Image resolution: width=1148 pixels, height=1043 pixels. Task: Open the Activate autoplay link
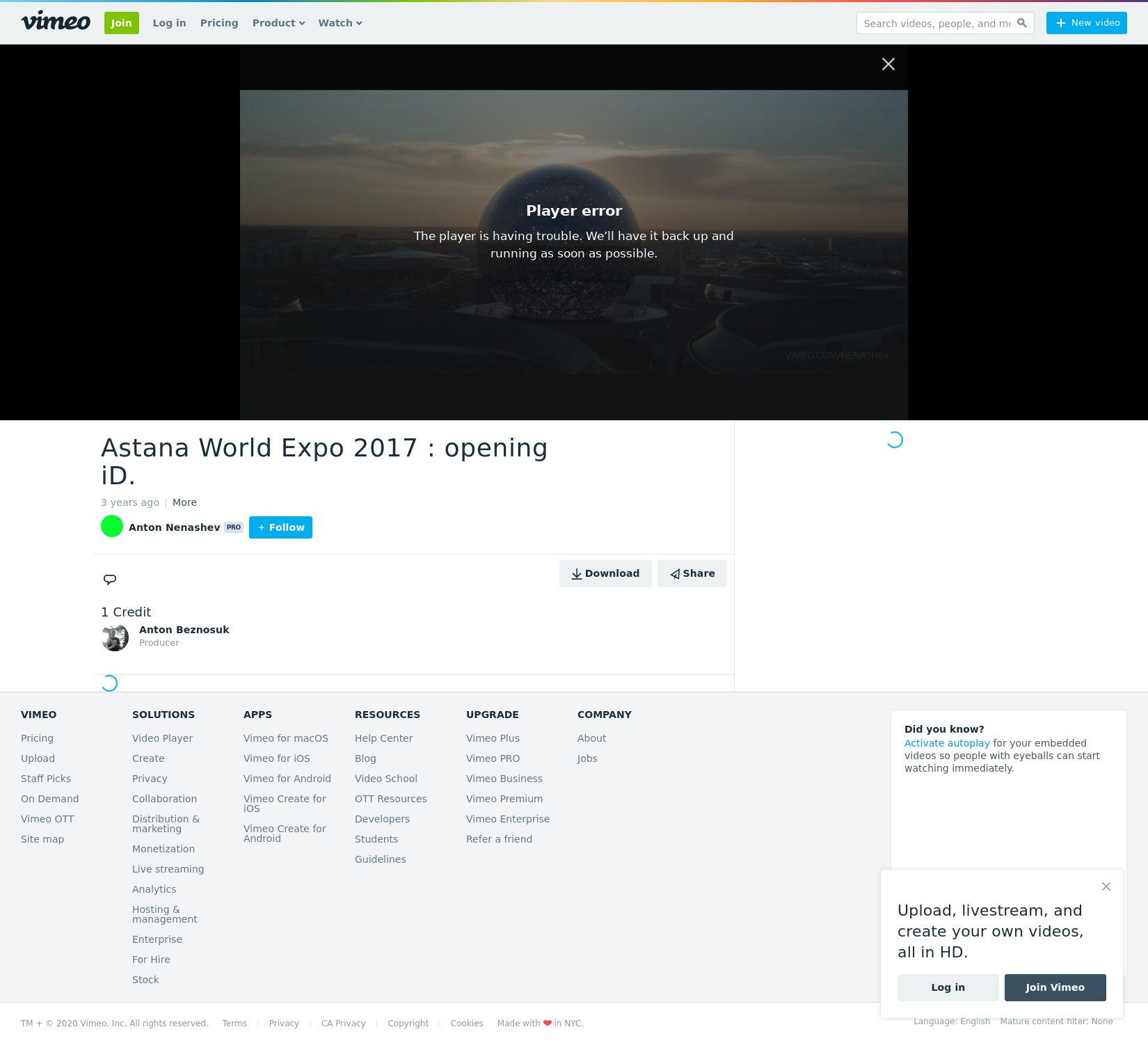click(946, 743)
